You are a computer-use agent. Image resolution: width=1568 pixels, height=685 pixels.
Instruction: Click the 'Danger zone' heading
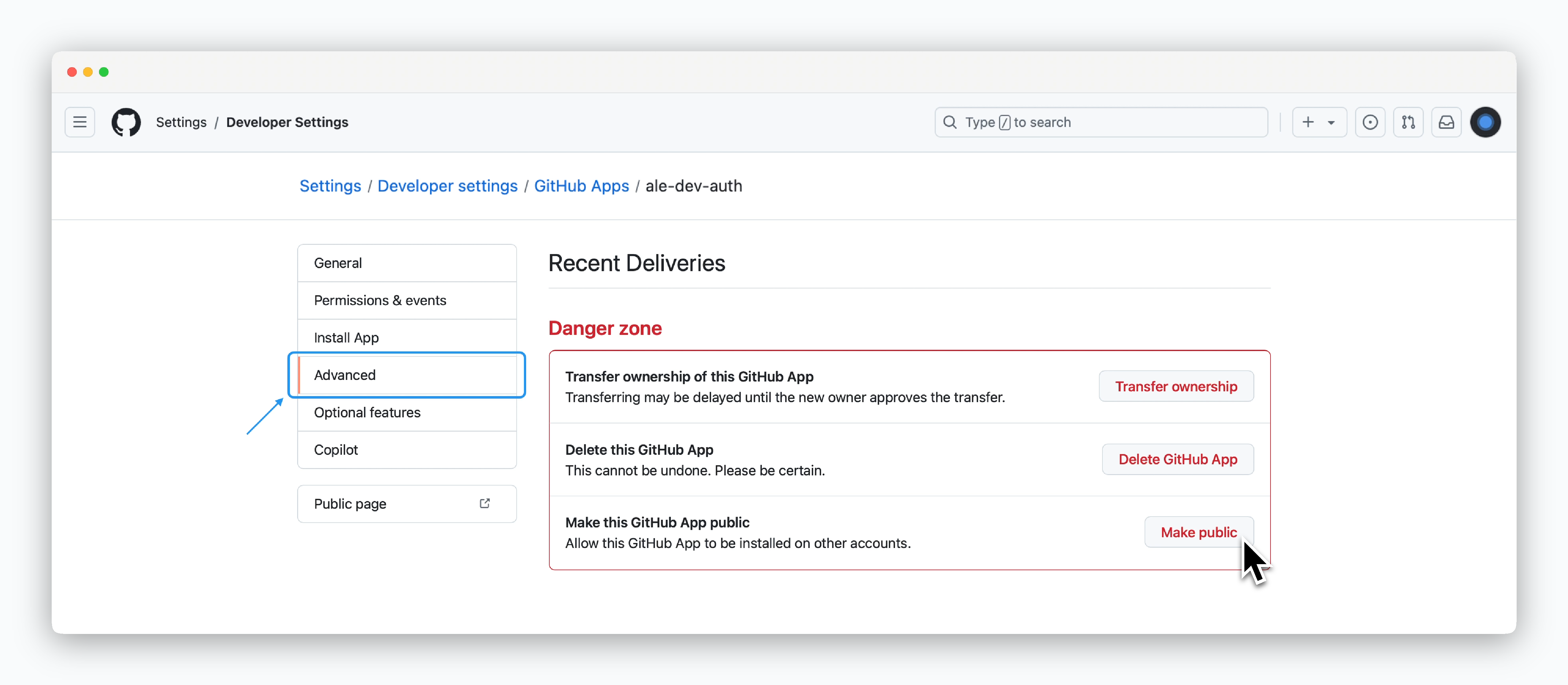605,328
